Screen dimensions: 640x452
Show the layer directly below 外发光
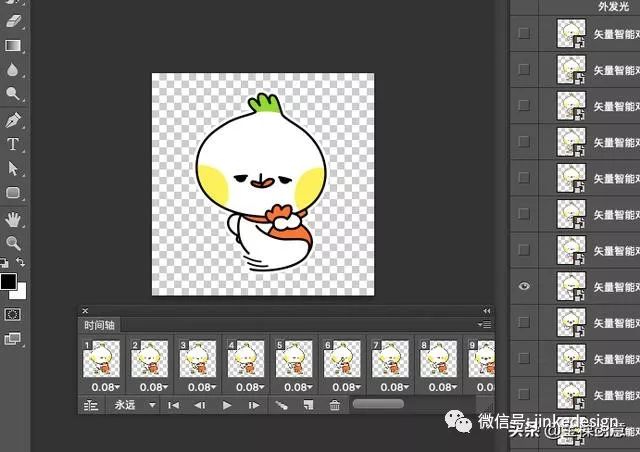(524, 33)
